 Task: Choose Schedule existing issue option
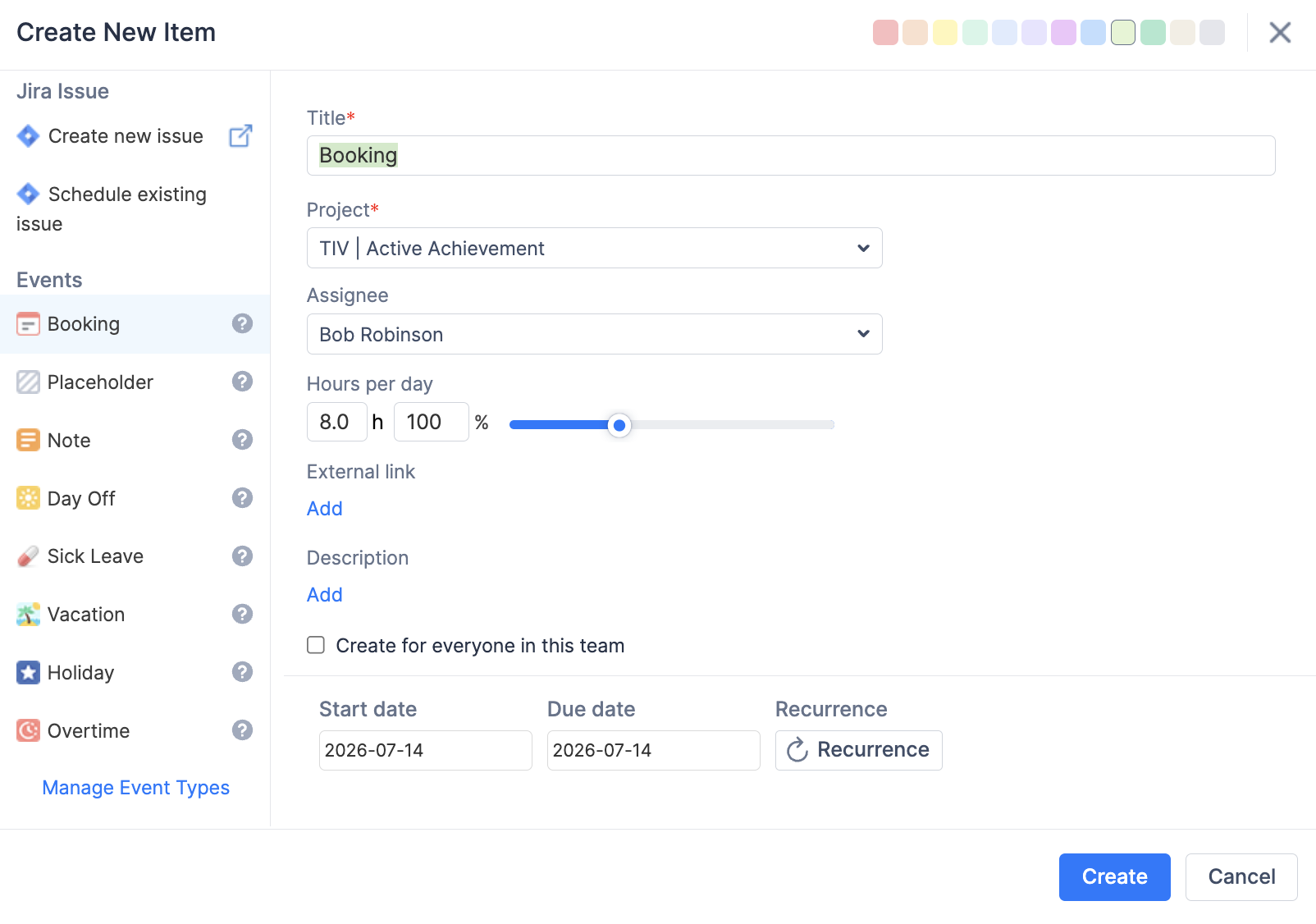(112, 208)
